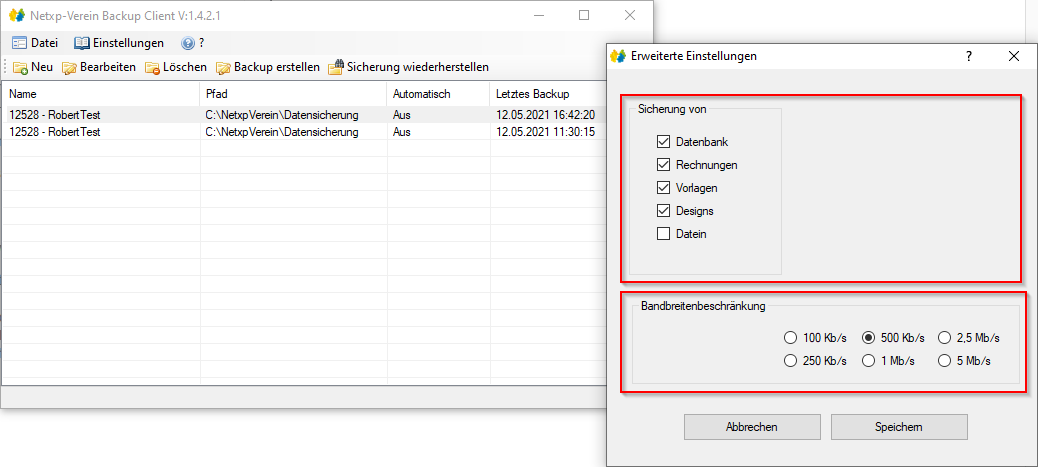Sort list by Pfad column header
The height and width of the screenshot is (467, 1038).
pyautogui.click(x=293, y=94)
